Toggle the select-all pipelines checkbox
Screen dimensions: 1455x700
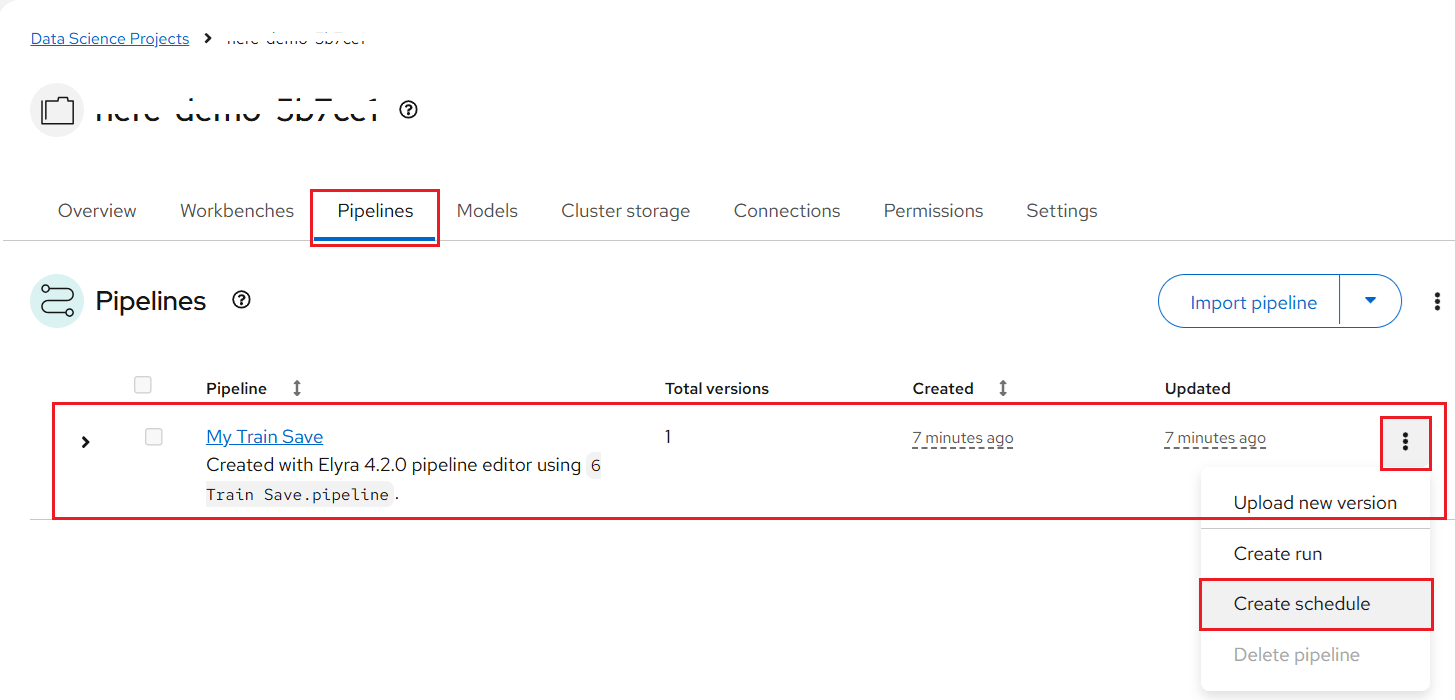(x=143, y=385)
